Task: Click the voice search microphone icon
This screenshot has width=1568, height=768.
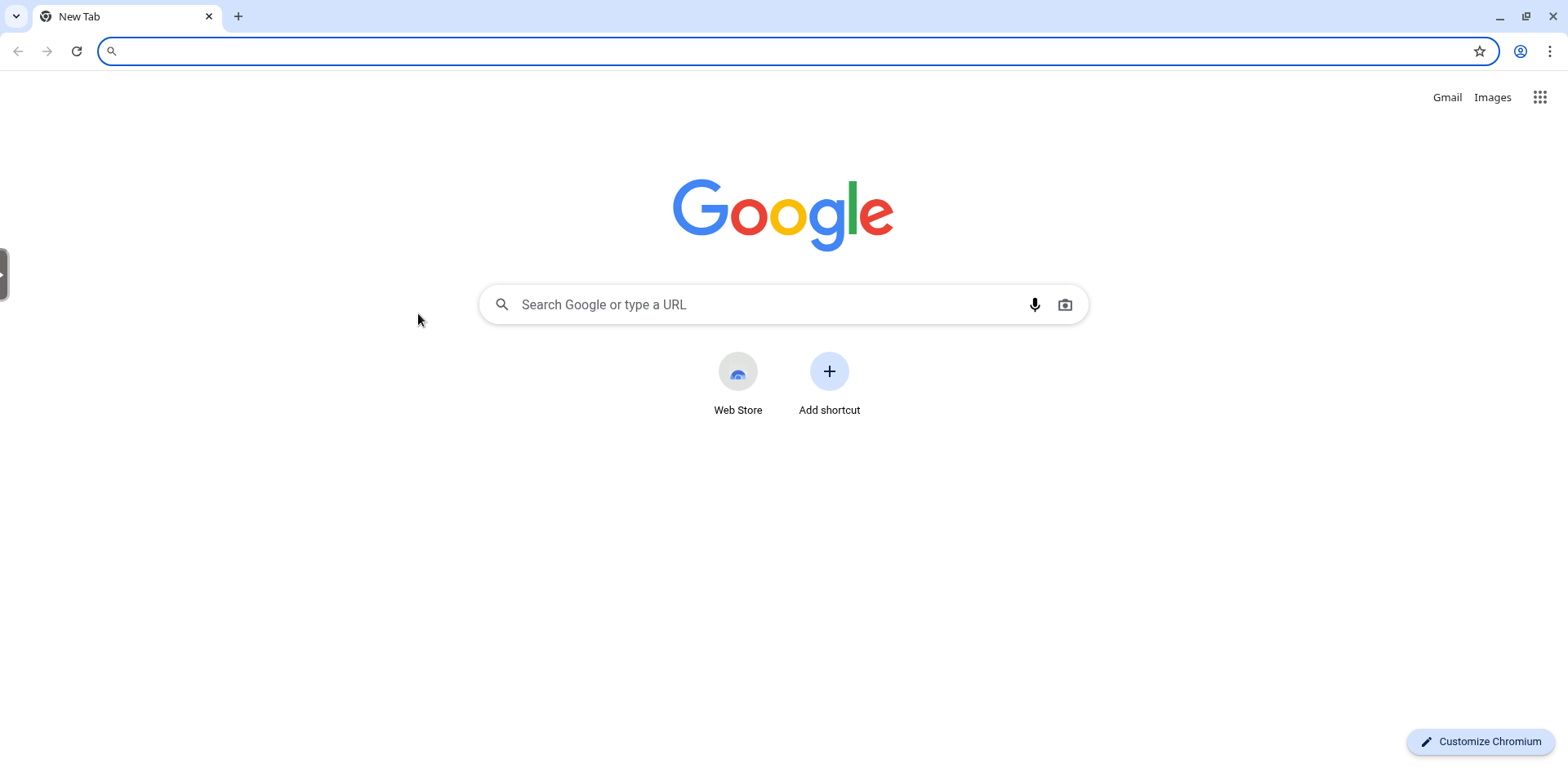Action: [x=1035, y=304]
